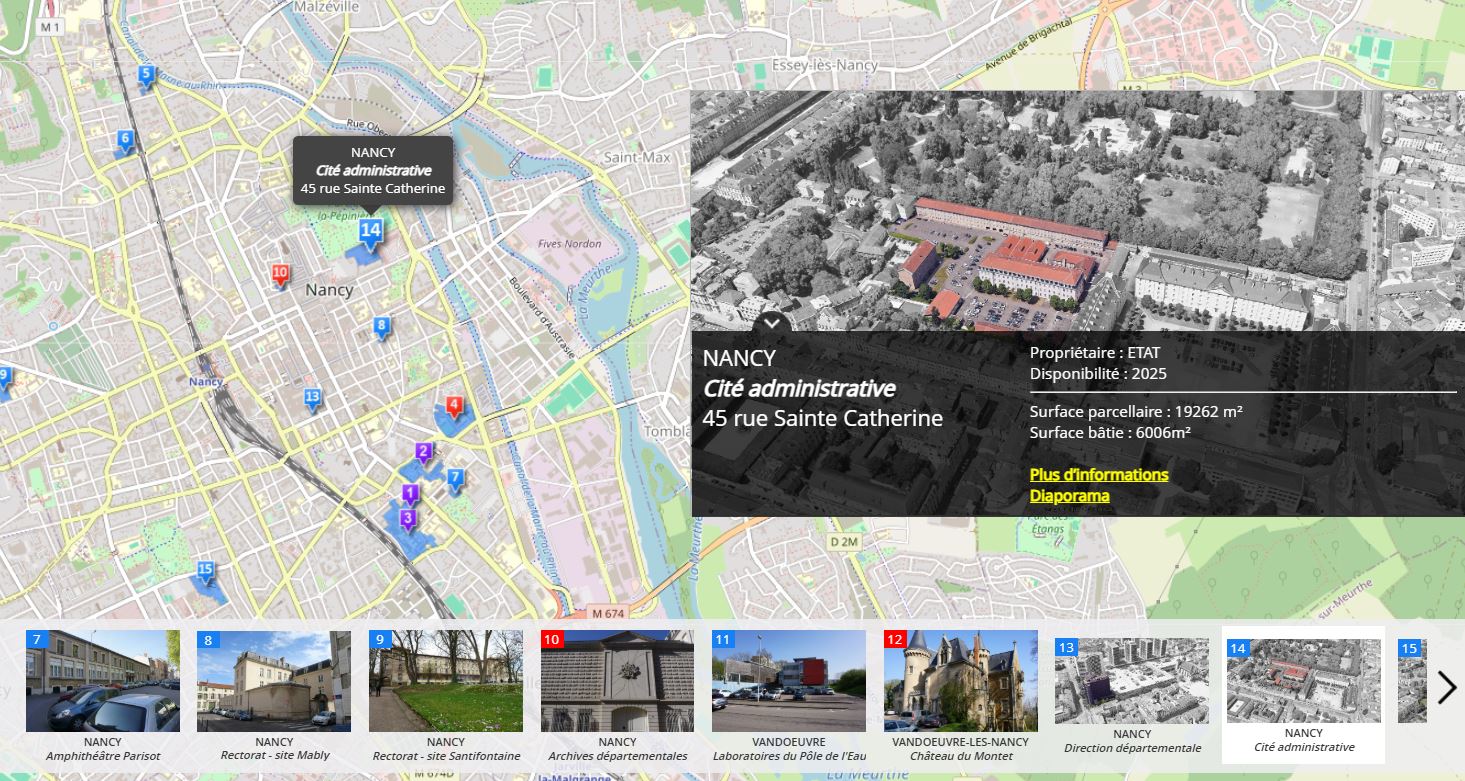Click the aerial photo of Cité administrative
Viewport: 1465px width, 781px height.
(1078, 211)
